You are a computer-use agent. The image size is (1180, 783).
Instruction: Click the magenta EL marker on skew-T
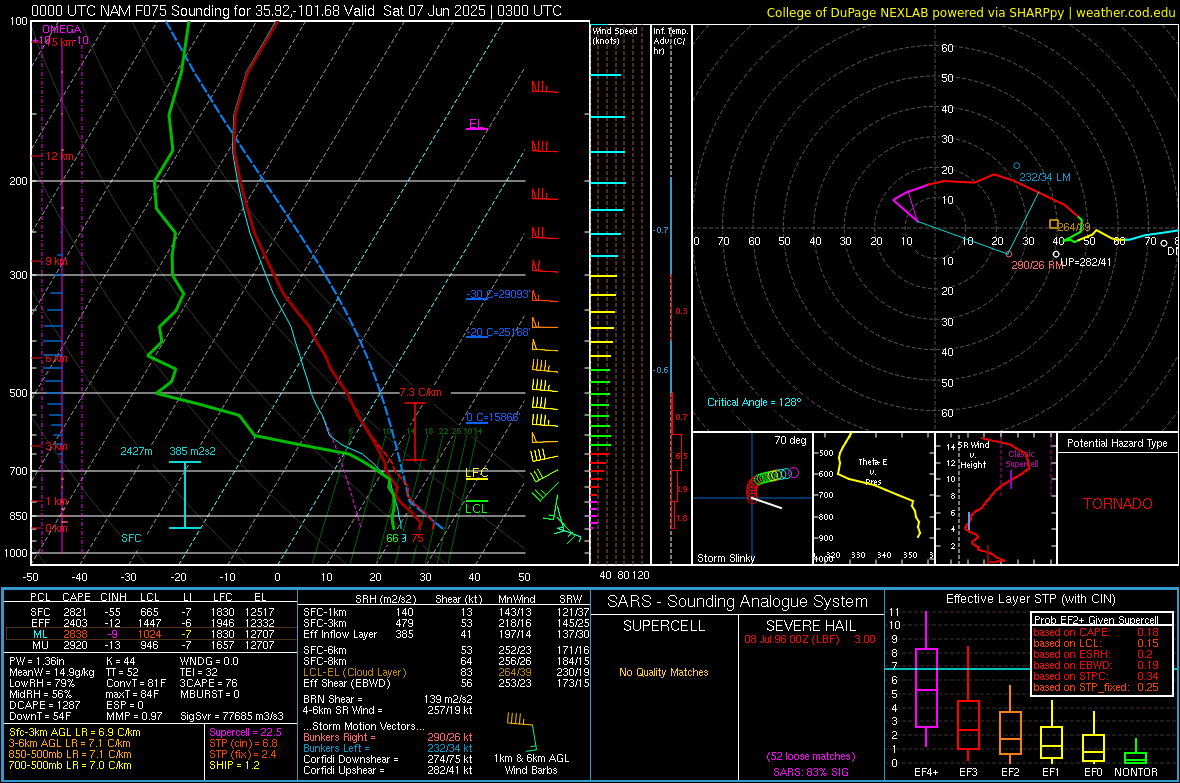pos(476,124)
